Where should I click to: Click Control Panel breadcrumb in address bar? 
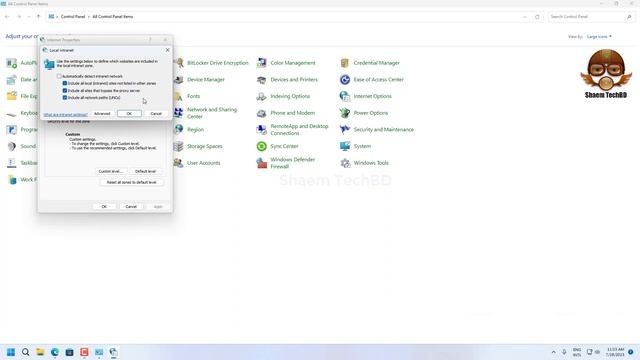pos(73,17)
